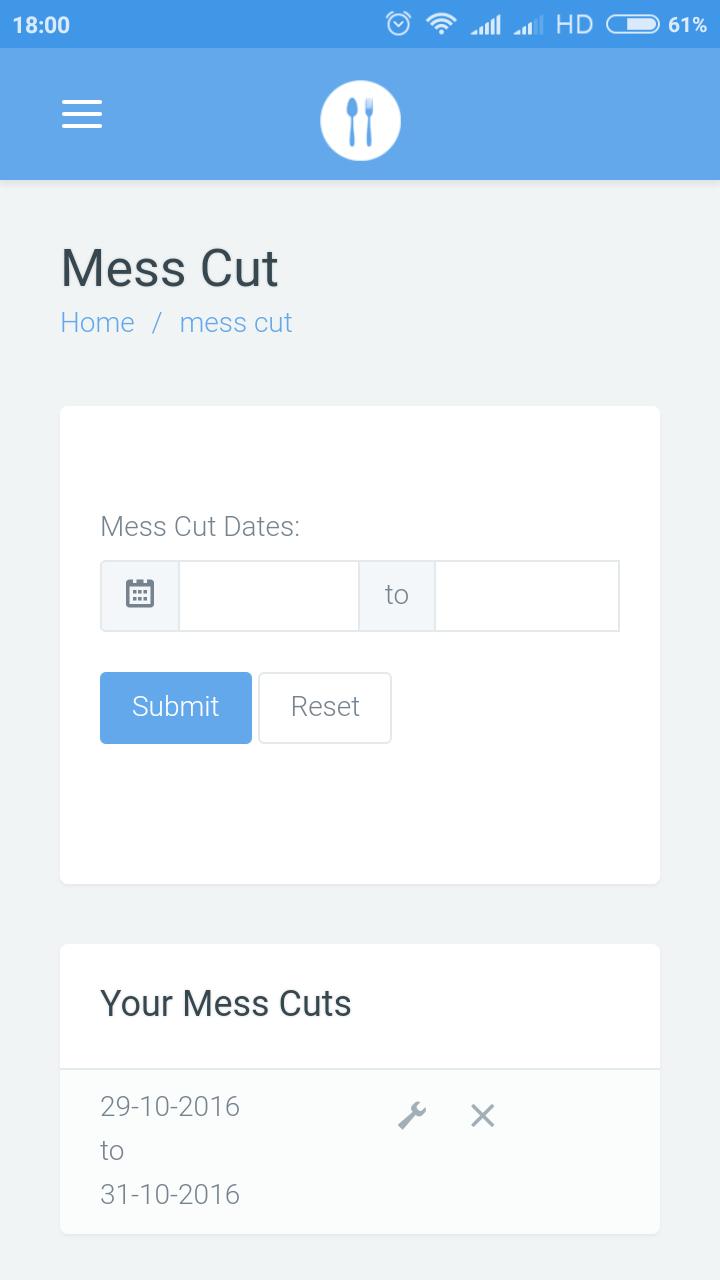Screen dimensions: 720x1280
Task: Focus the start date input field
Action: 269,595
